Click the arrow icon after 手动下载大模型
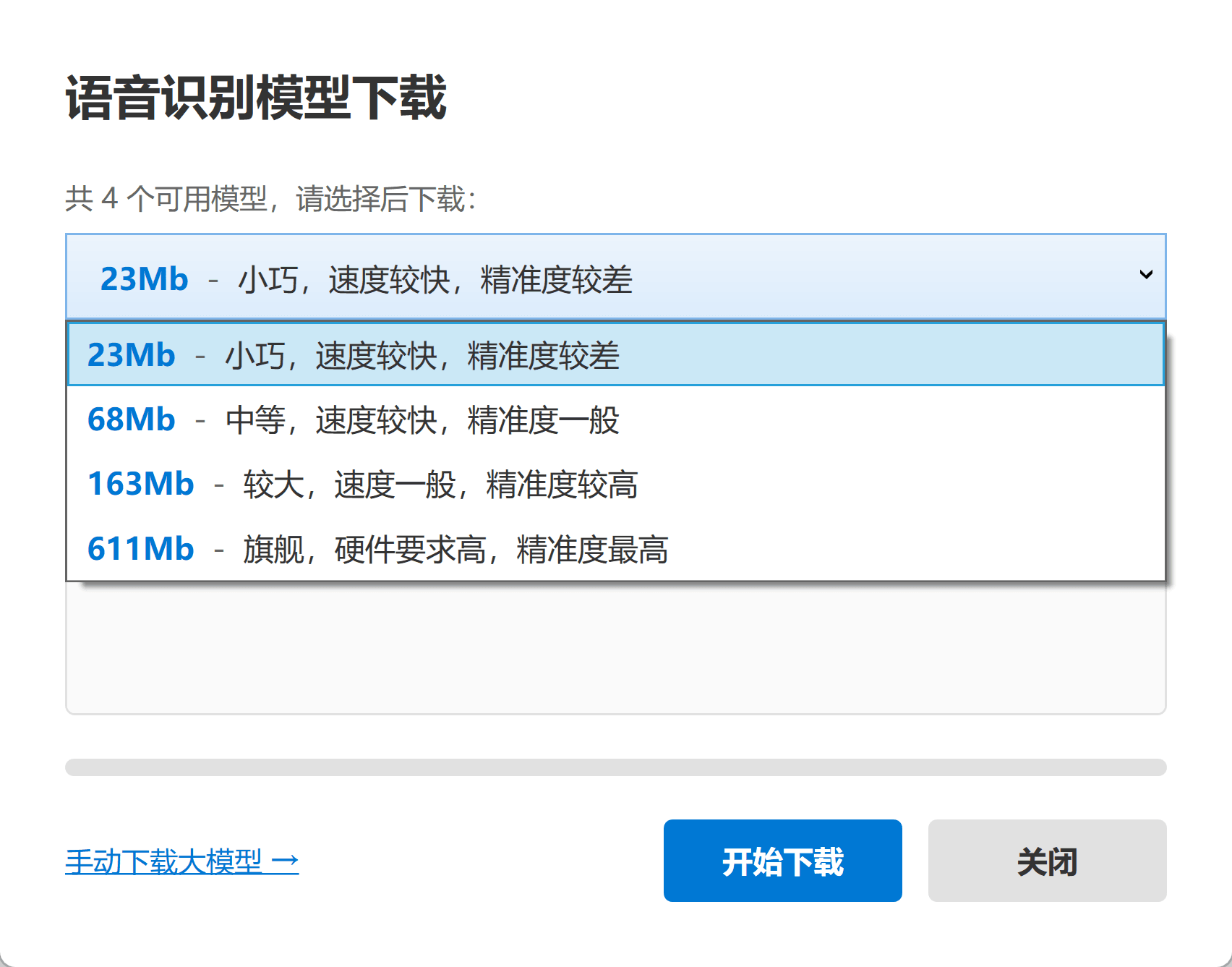The height and width of the screenshot is (967, 1232). tap(285, 861)
